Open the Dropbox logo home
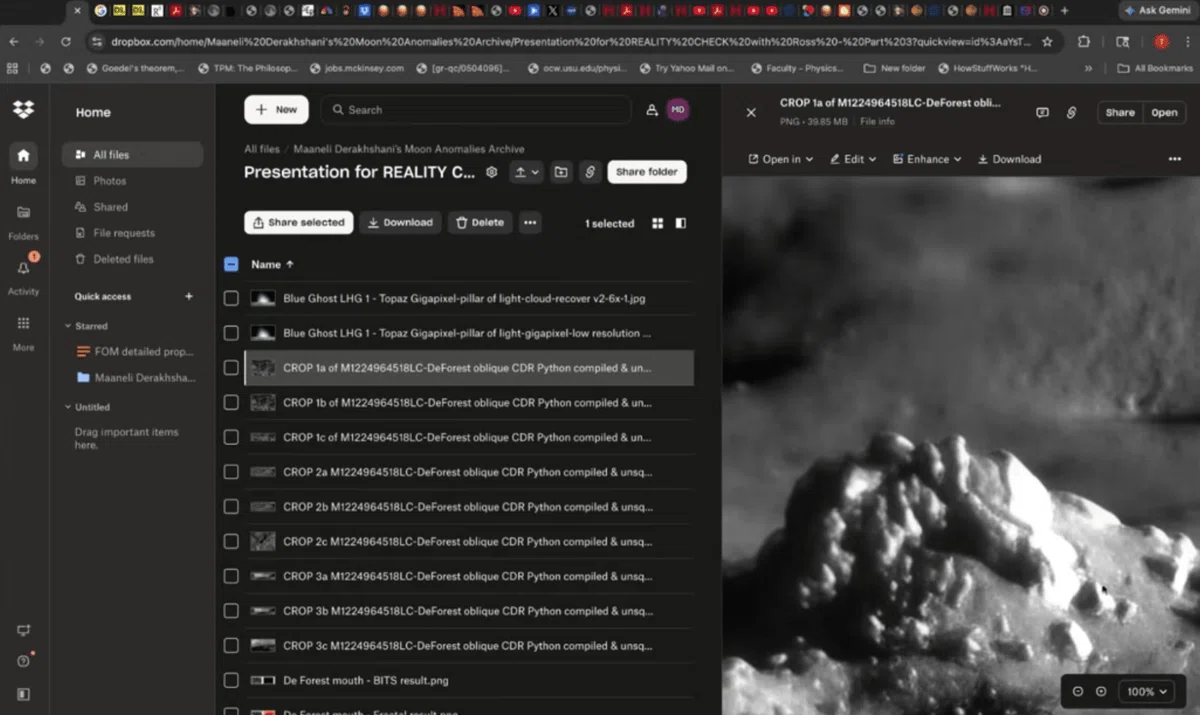The image size is (1200, 715). pos(23,110)
